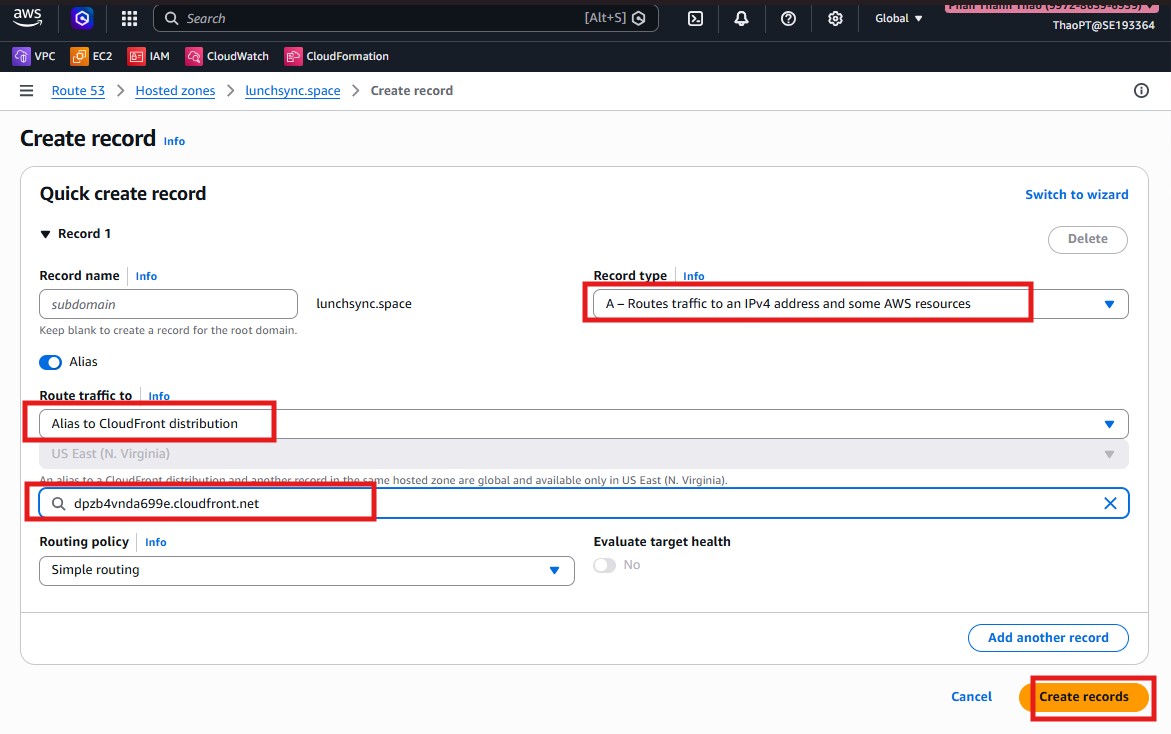Open settings gear in top bar
Screen dimensions: 1171x734
[x=835, y=18]
